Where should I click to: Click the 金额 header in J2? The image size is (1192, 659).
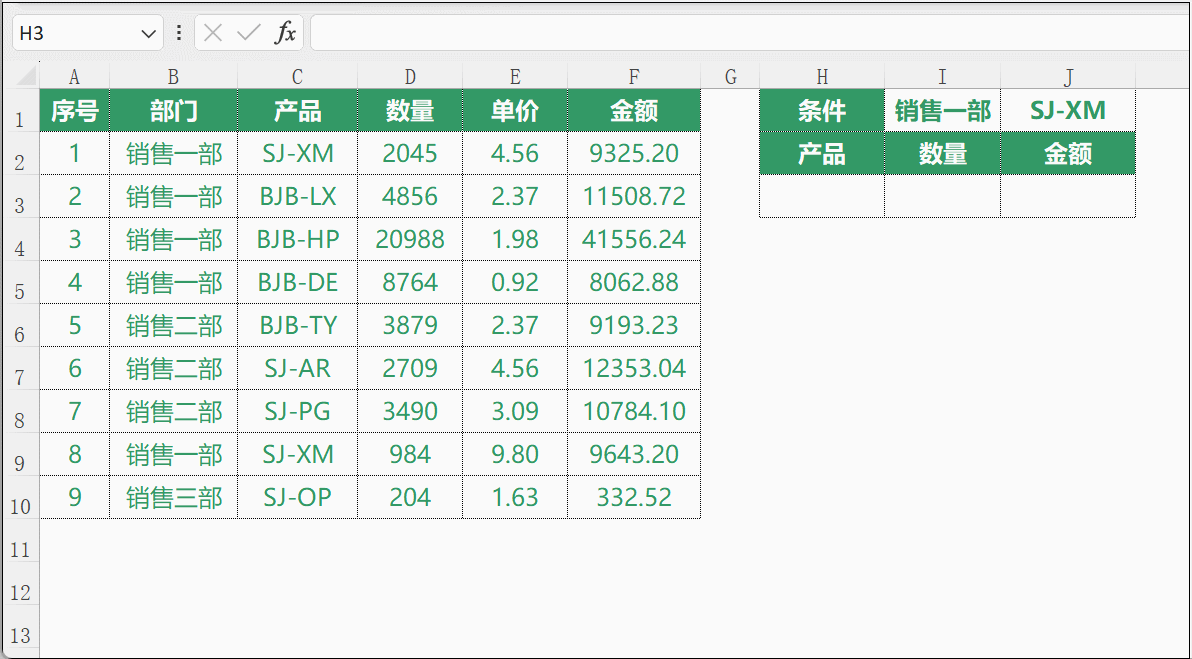pyautogui.click(x=1068, y=154)
